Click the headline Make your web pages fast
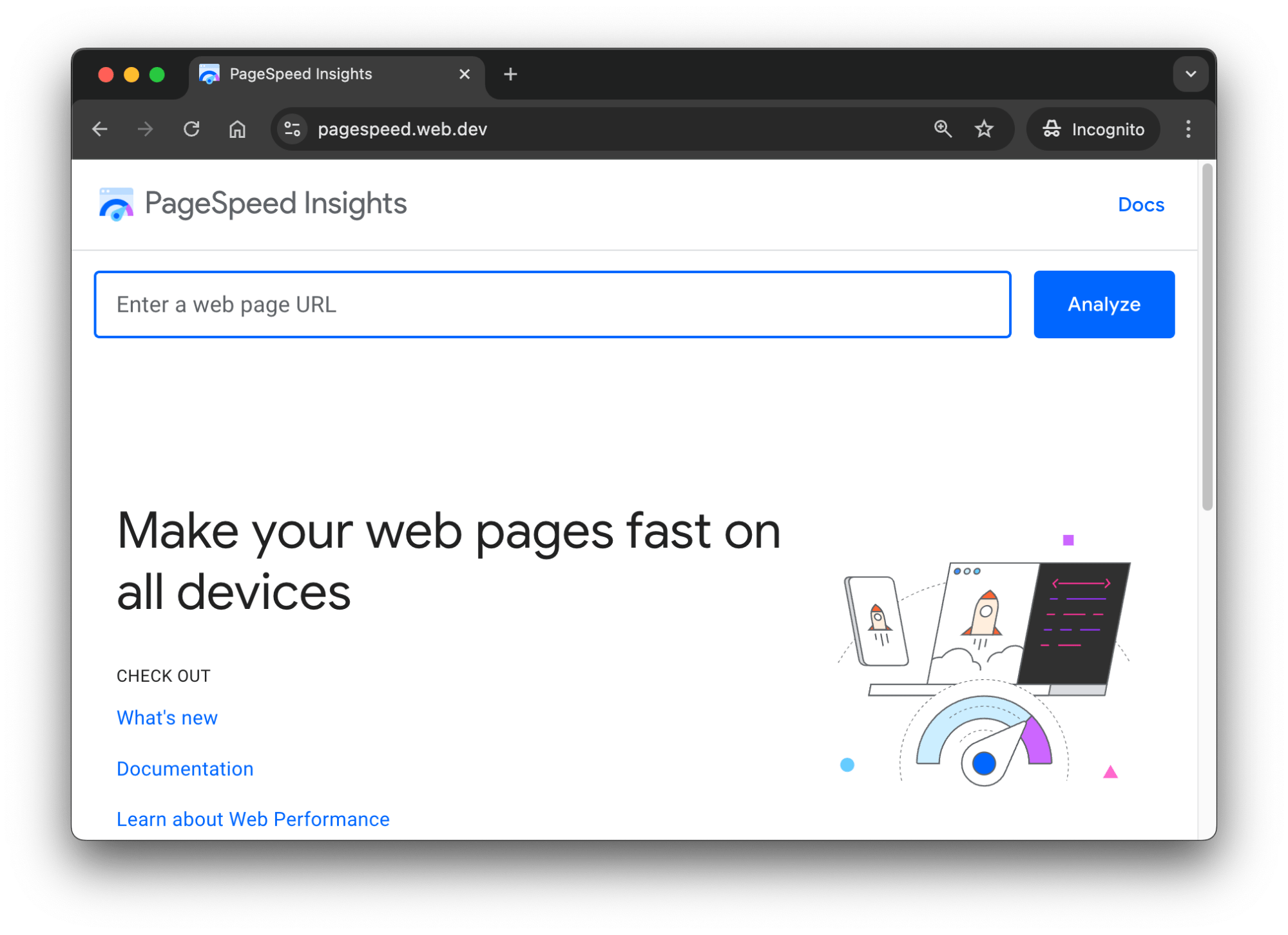The image size is (1288, 935). tap(448, 561)
